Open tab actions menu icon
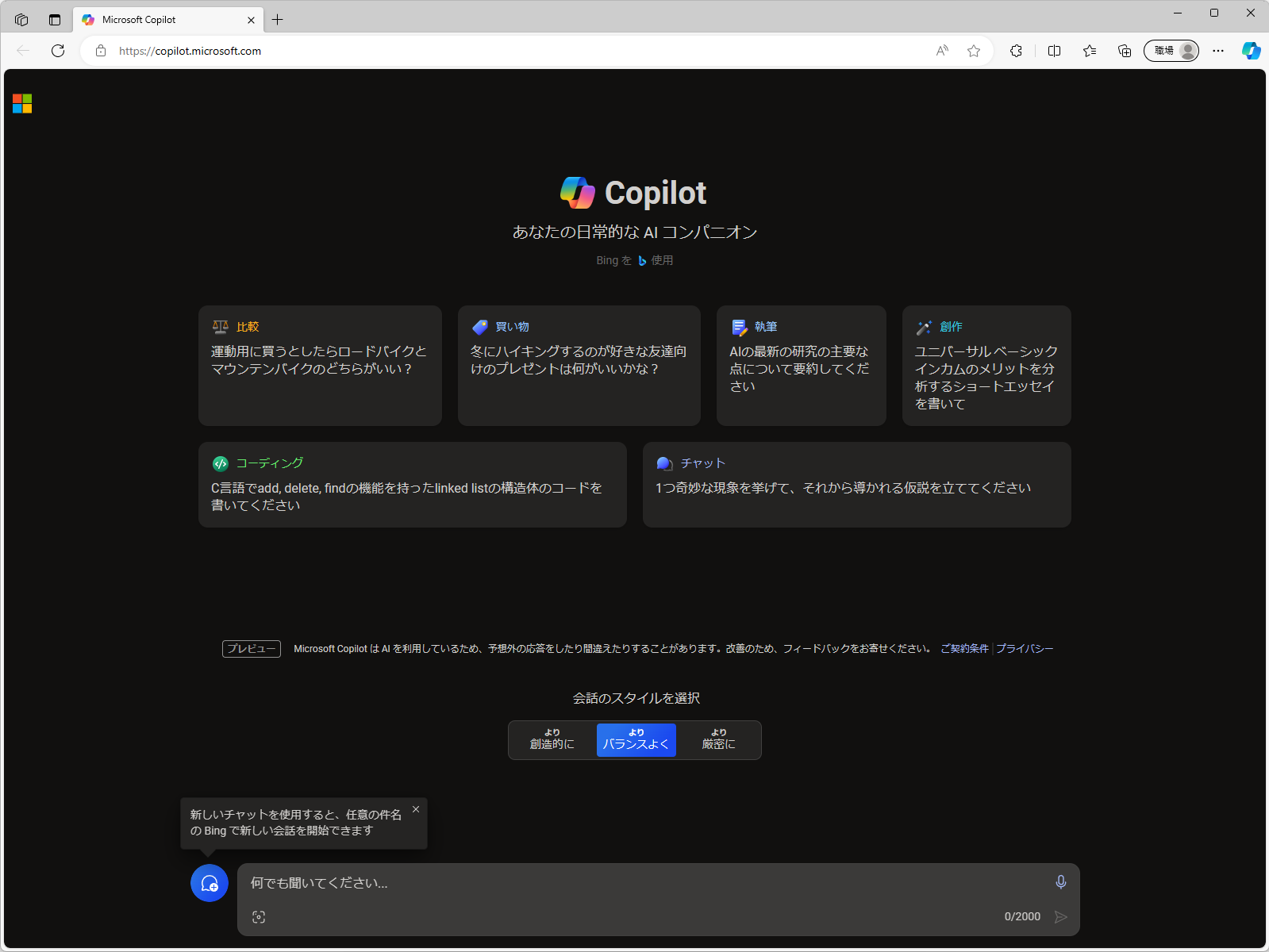 55,20
